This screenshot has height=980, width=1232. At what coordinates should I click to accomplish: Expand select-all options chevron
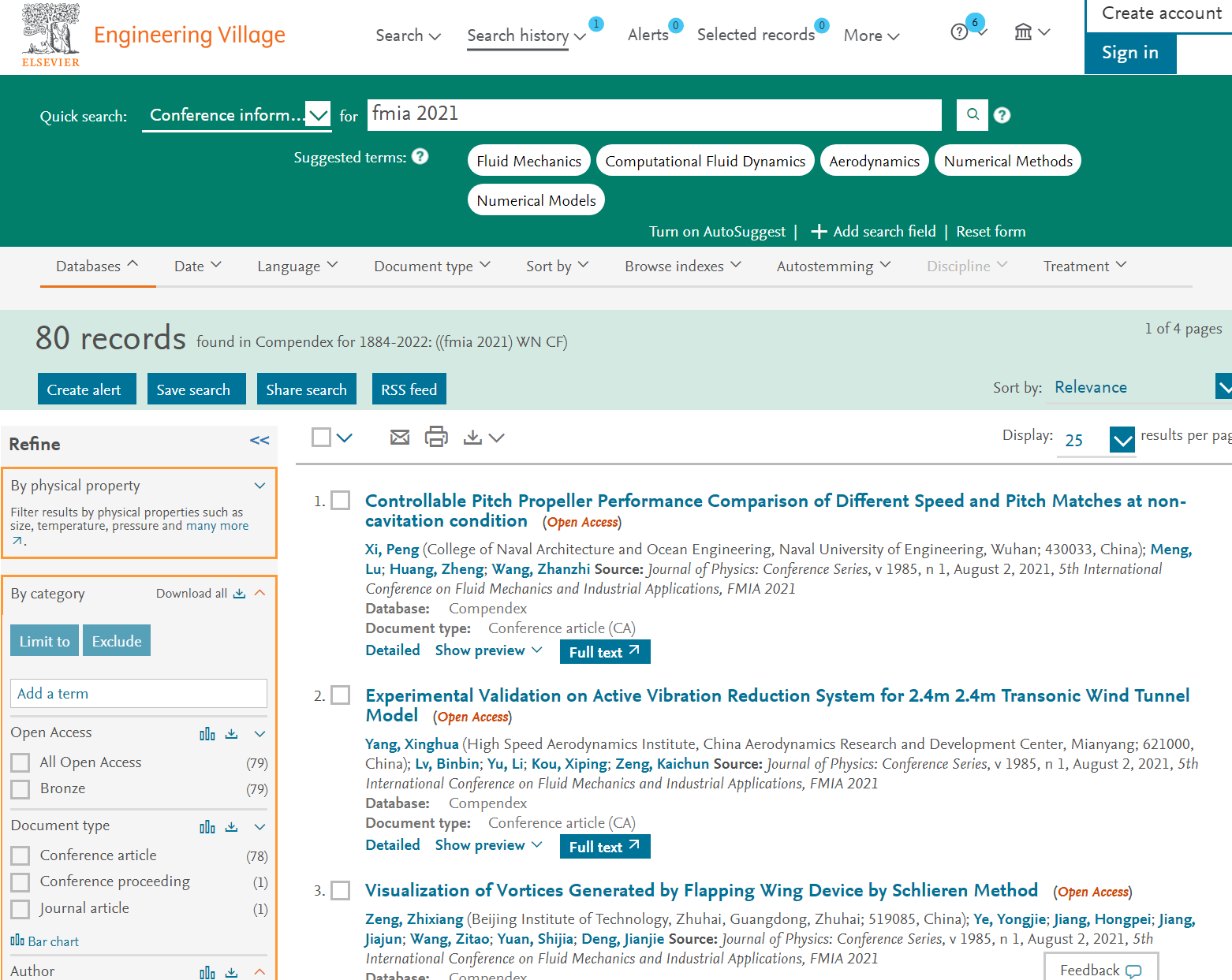click(x=345, y=438)
